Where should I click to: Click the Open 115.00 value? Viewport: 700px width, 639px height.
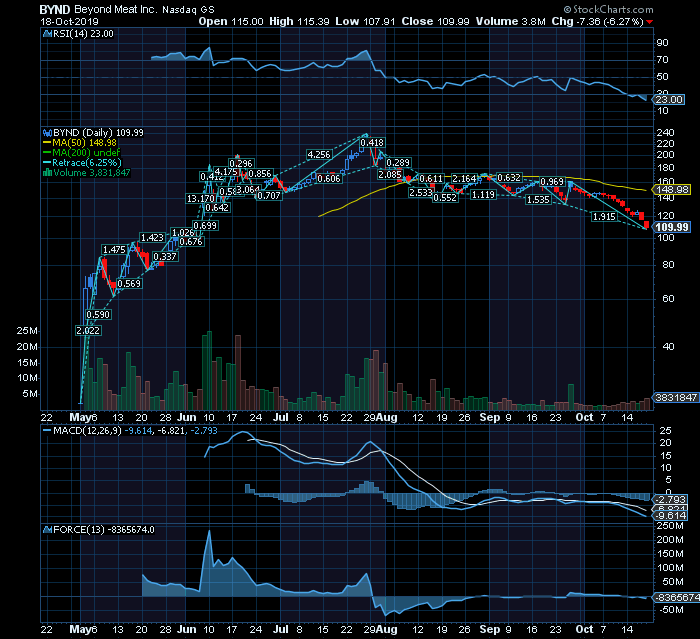point(231,21)
